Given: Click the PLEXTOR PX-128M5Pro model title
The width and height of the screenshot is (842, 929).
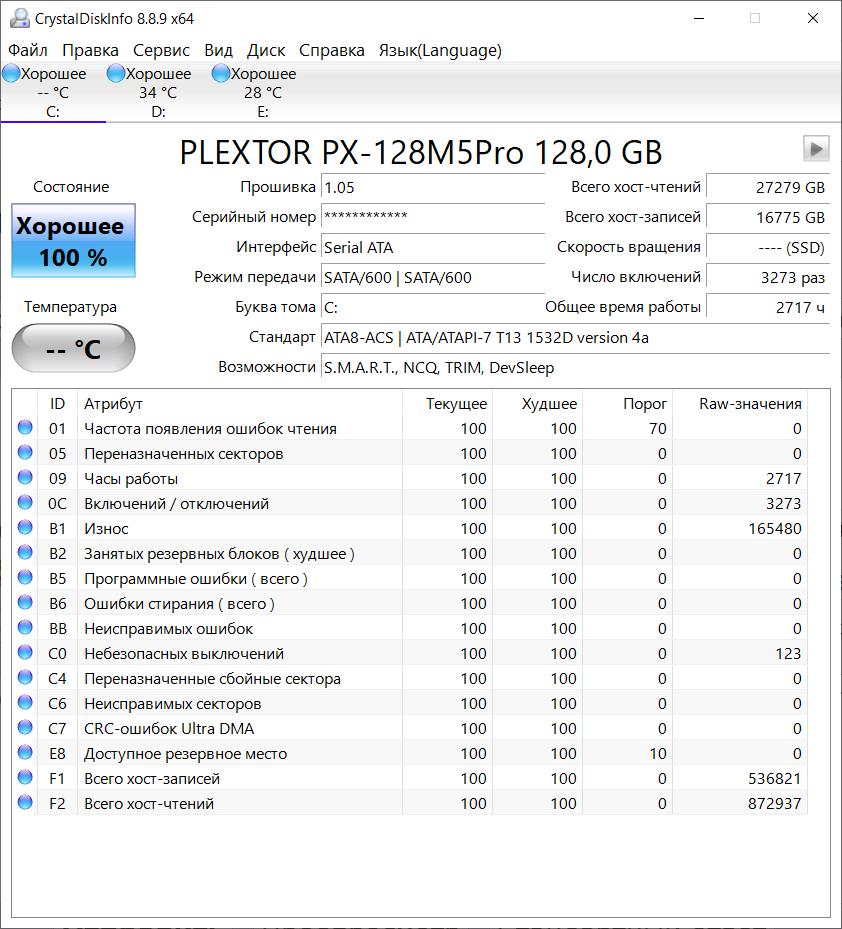Looking at the screenshot, I should tap(421, 152).
